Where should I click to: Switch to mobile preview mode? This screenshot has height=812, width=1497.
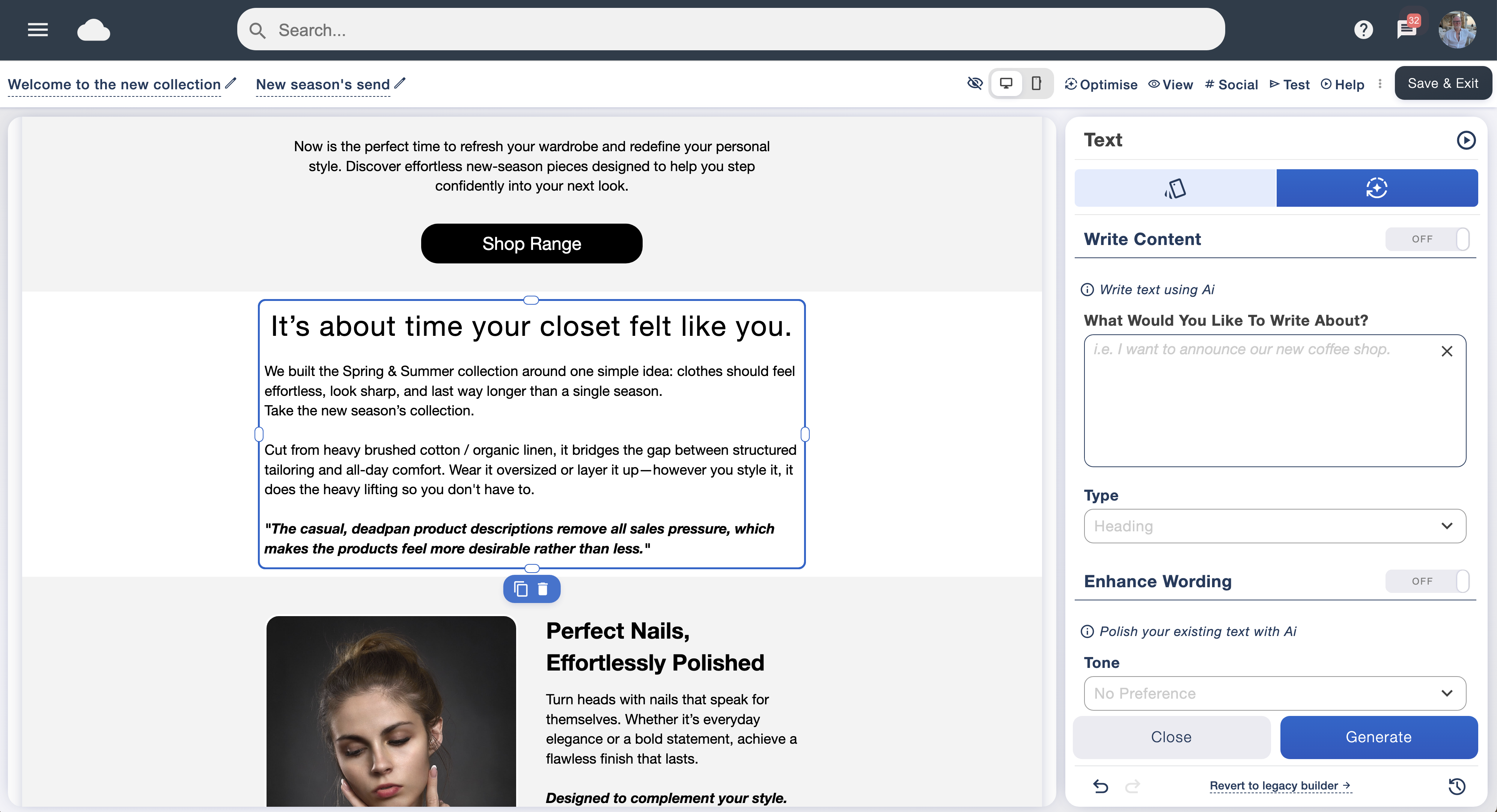click(x=1036, y=84)
